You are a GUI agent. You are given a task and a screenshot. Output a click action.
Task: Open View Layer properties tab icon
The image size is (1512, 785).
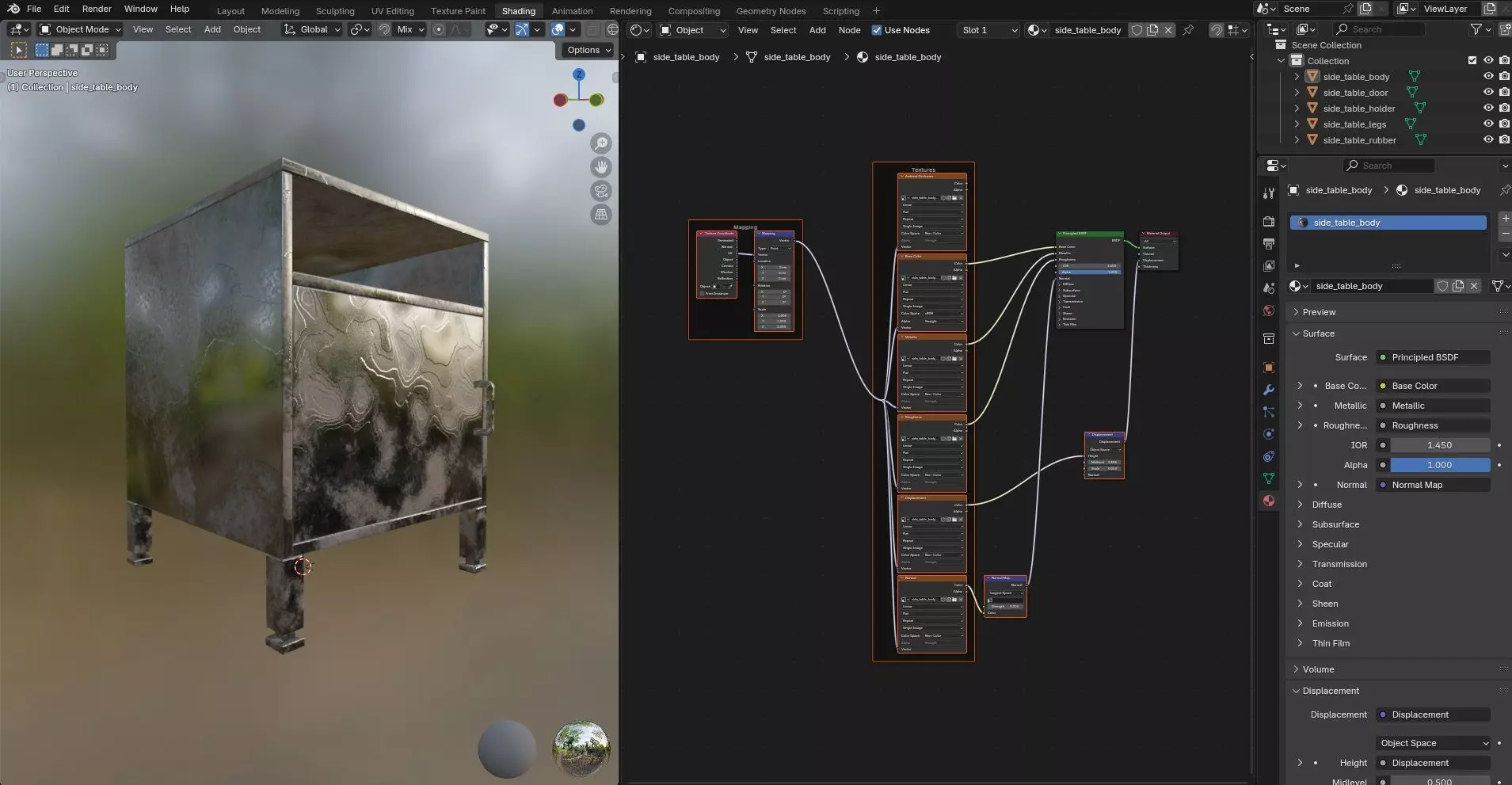pos(1269,266)
